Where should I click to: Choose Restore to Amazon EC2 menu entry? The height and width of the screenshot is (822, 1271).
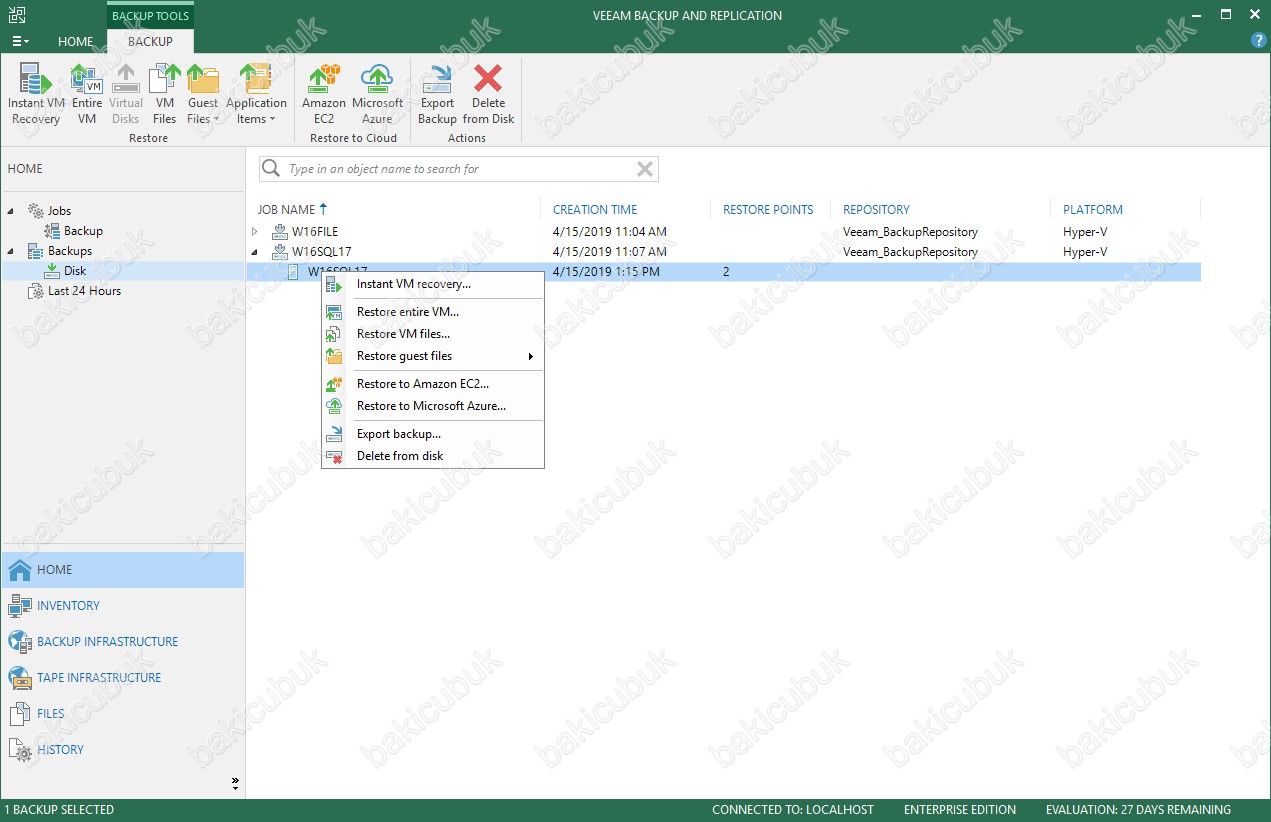[x=433, y=384]
